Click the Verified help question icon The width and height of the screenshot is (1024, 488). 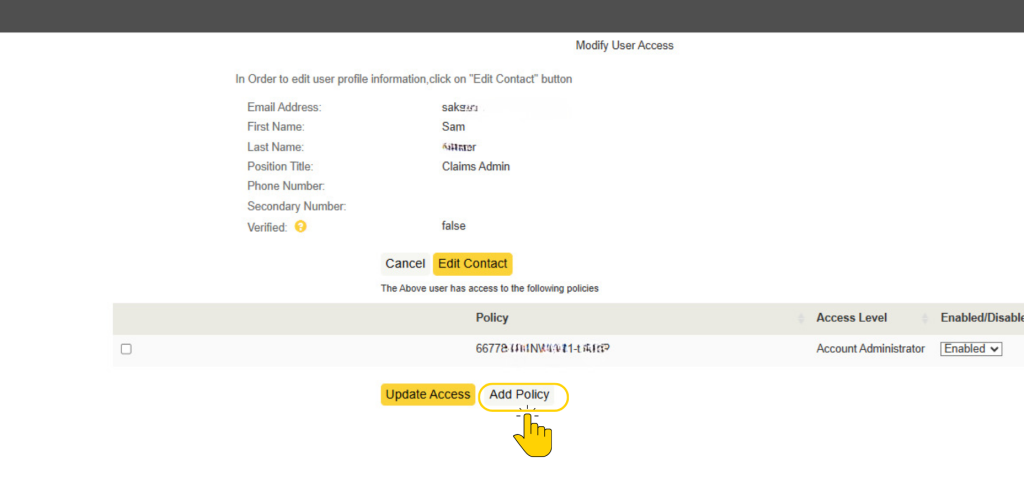tap(300, 227)
